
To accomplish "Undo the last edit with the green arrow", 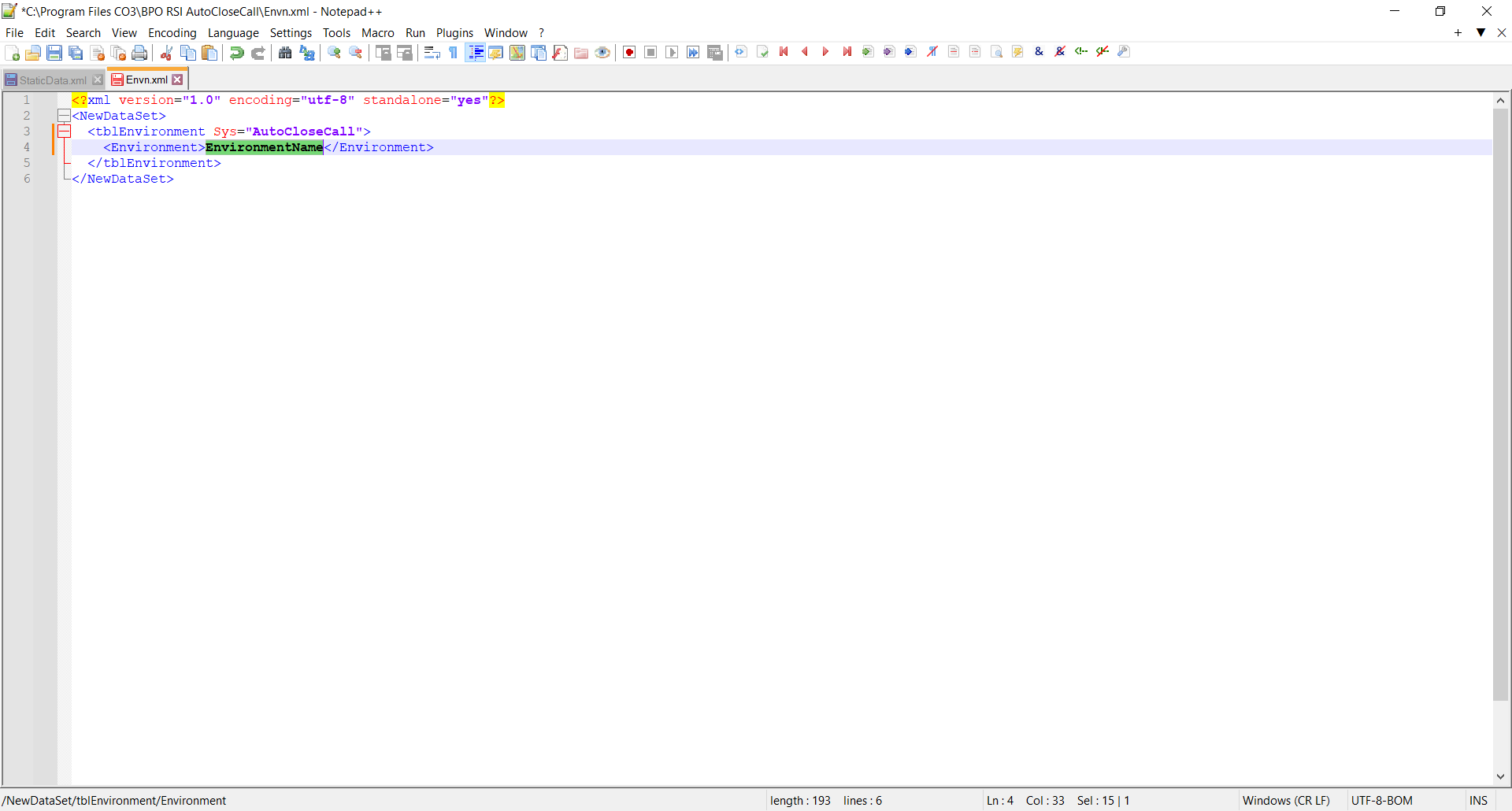I will (x=236, y=53).
